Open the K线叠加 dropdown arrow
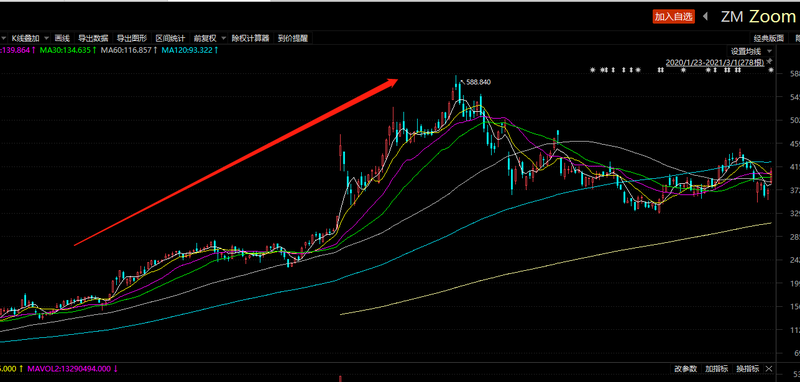Screen dimensions: 800x382 [46, 38]
